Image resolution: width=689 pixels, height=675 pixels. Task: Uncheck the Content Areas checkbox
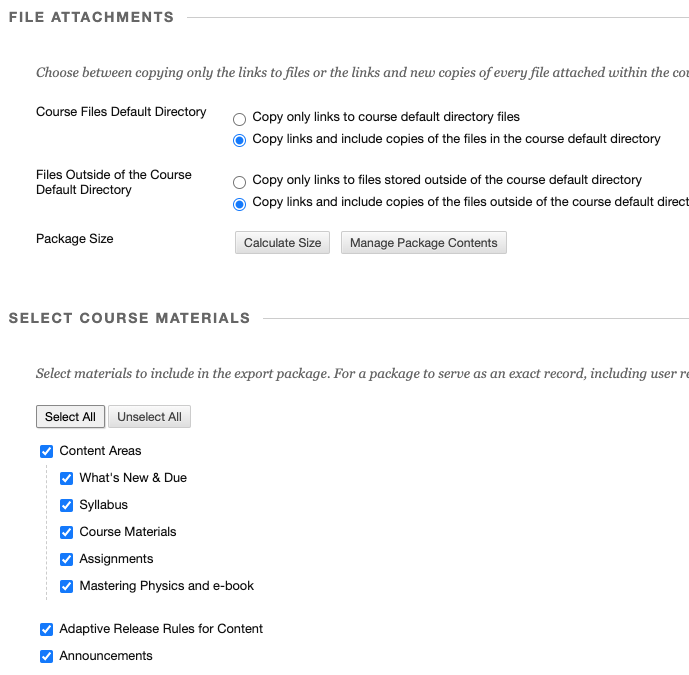pos(46,452)
